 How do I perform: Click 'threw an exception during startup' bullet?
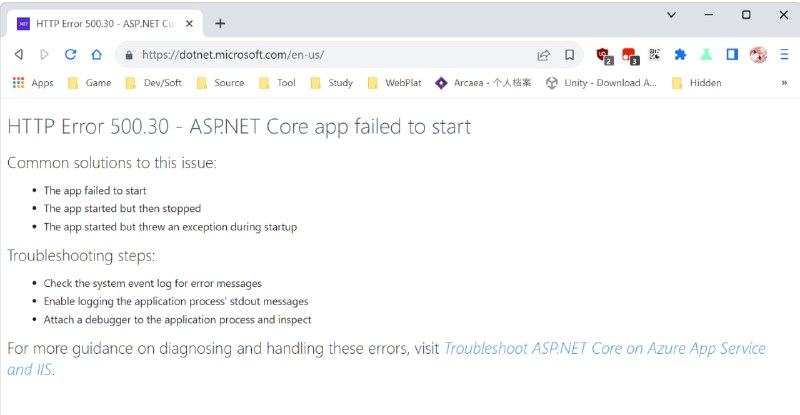170,227
